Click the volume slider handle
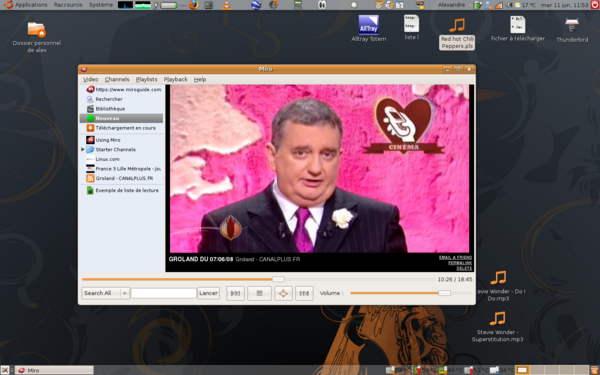 pos(444,293)
